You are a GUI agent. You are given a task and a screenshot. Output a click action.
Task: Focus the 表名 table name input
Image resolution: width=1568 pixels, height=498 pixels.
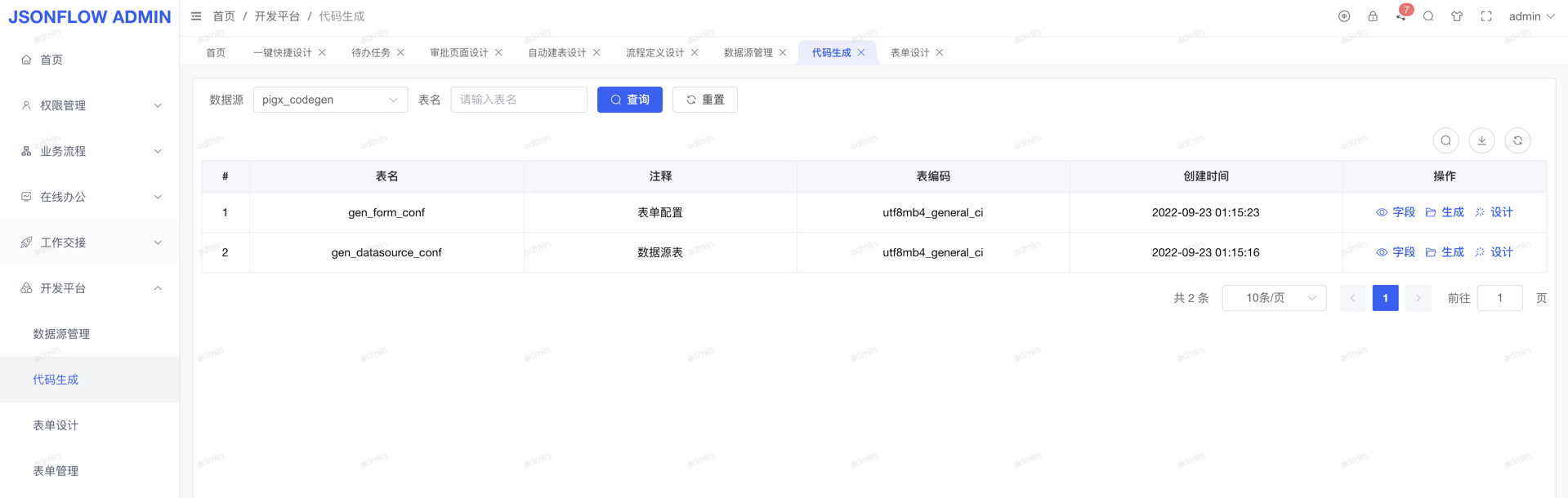tap(518, 100)
